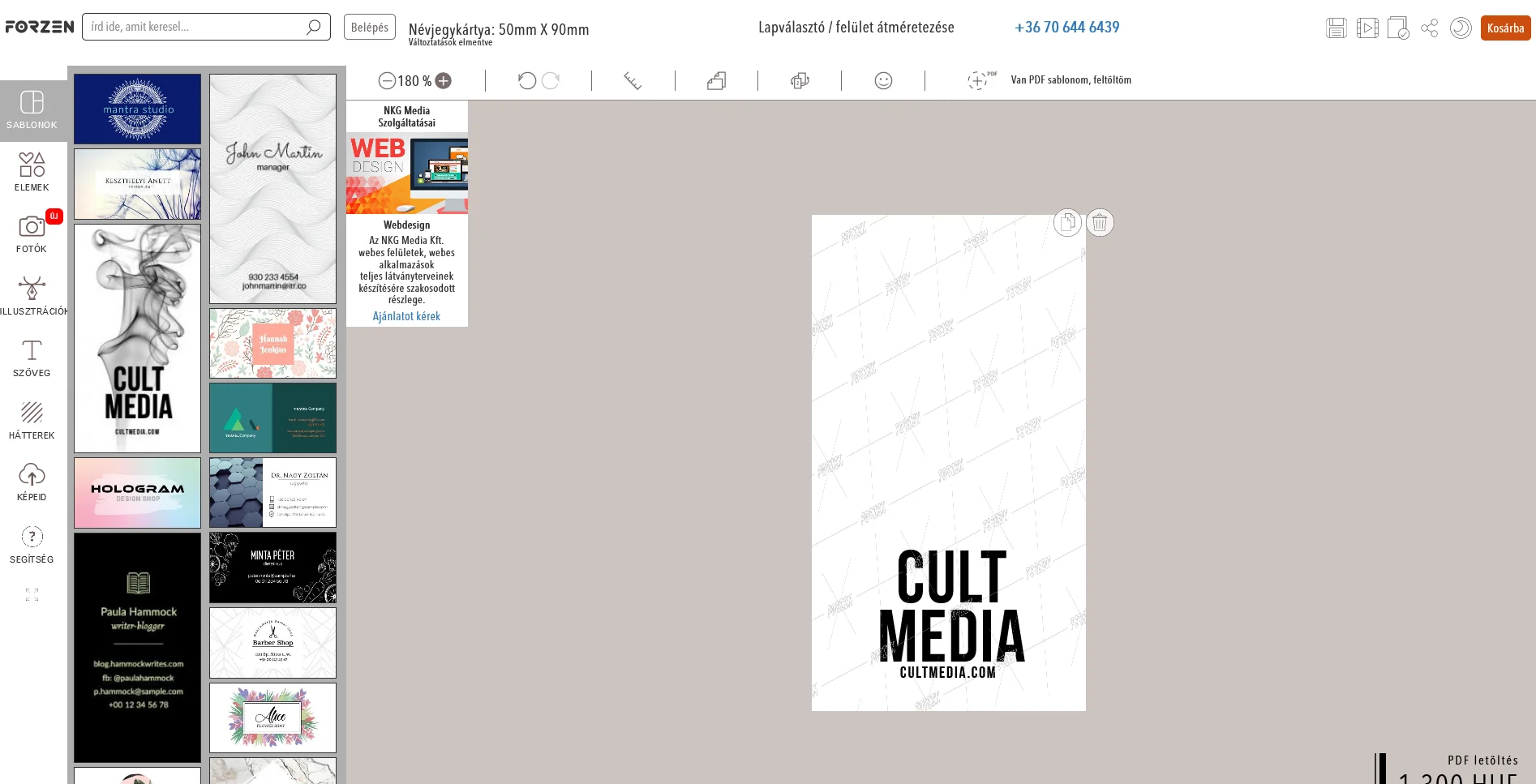Screen dimensions: 1536x784
Task: Select the Alice floral template
Action: 272,718
